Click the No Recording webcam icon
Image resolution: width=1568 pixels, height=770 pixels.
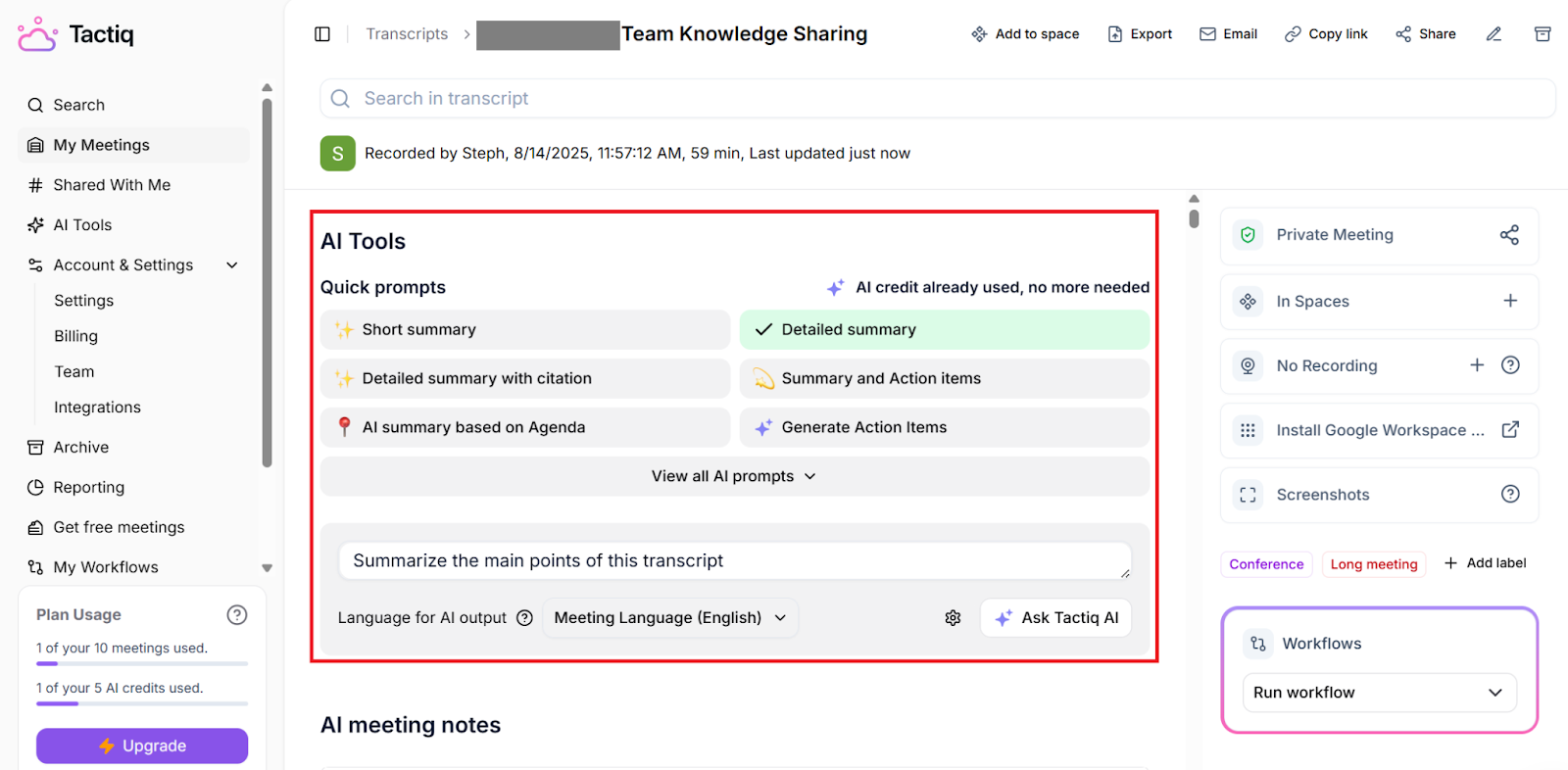pos(1248,366)
